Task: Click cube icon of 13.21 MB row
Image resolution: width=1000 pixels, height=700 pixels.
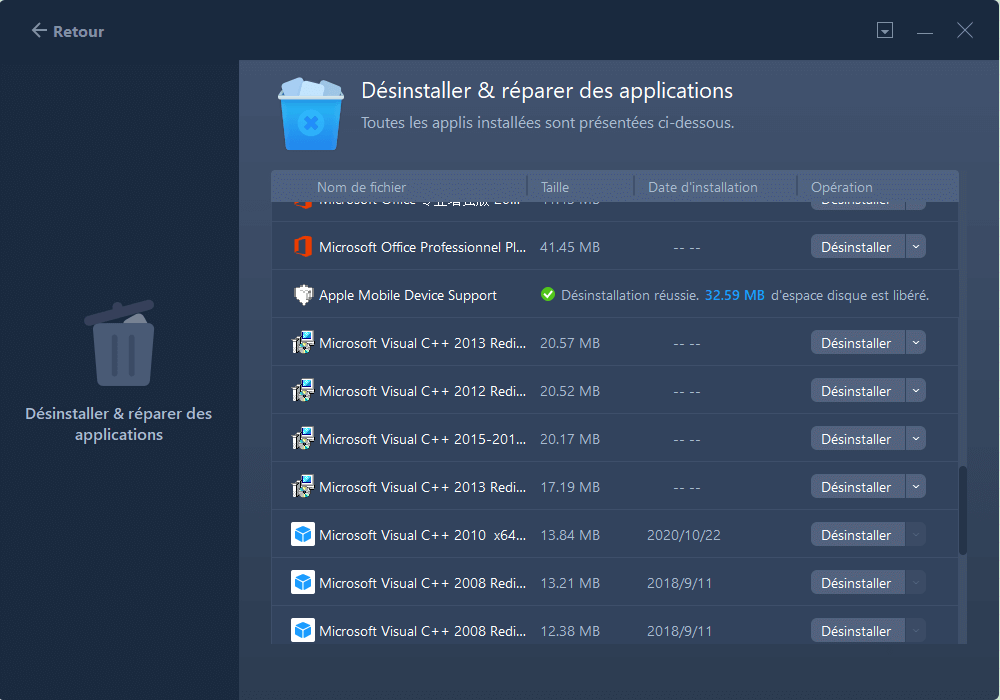Action: point(303,582)
